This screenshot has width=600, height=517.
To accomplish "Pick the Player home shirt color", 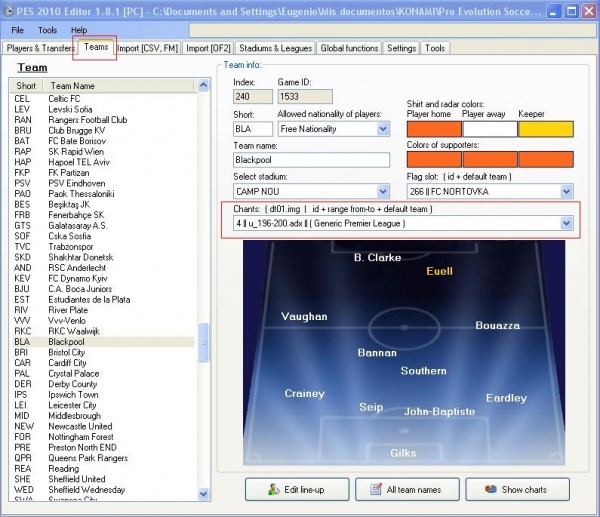I will click(x=434, y=129).
